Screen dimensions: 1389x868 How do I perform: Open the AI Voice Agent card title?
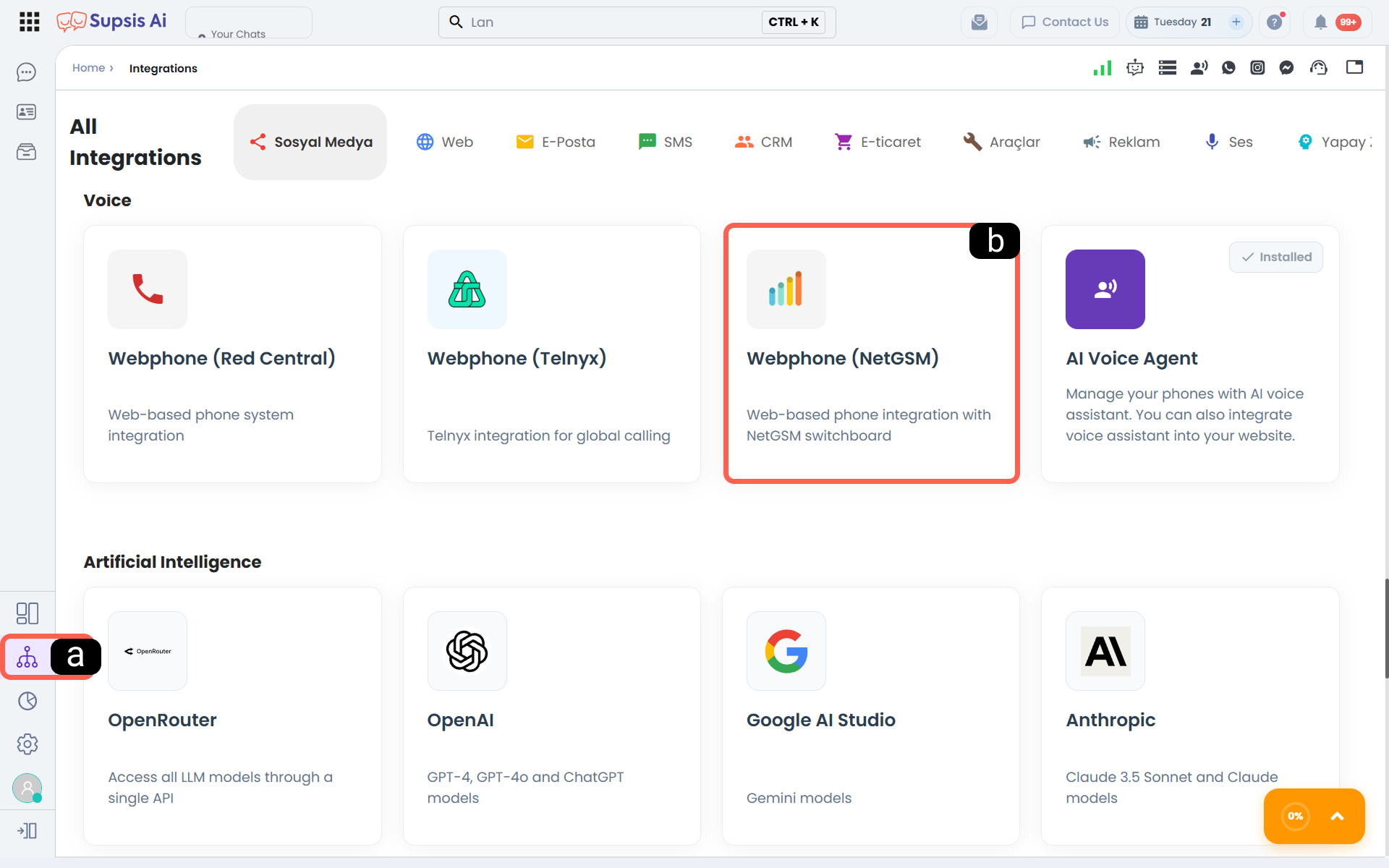(1131, 359)
